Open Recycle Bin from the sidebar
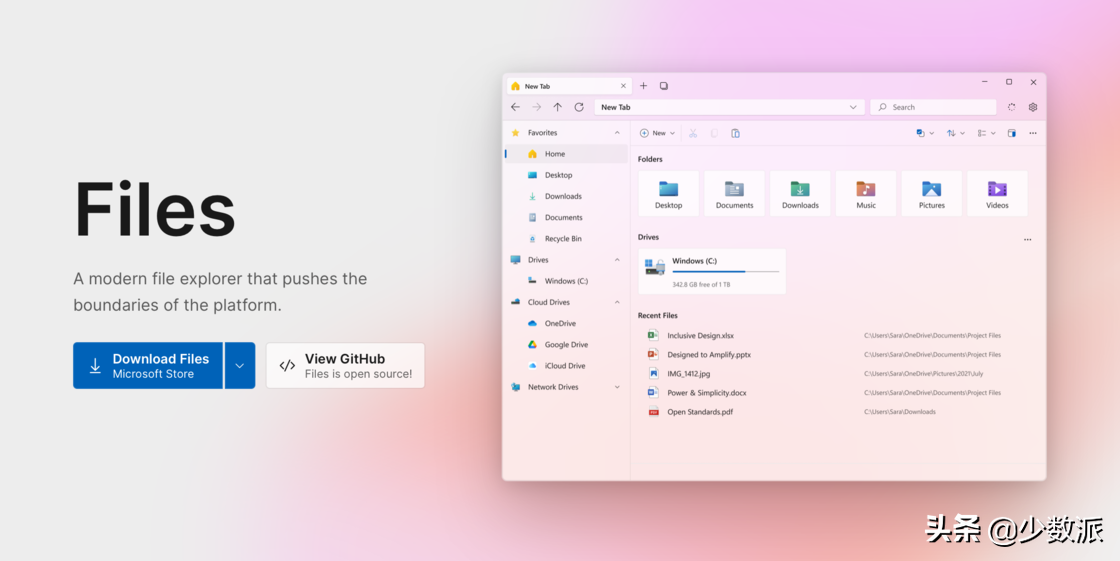The image size is (1120, 561). (566, 239)
